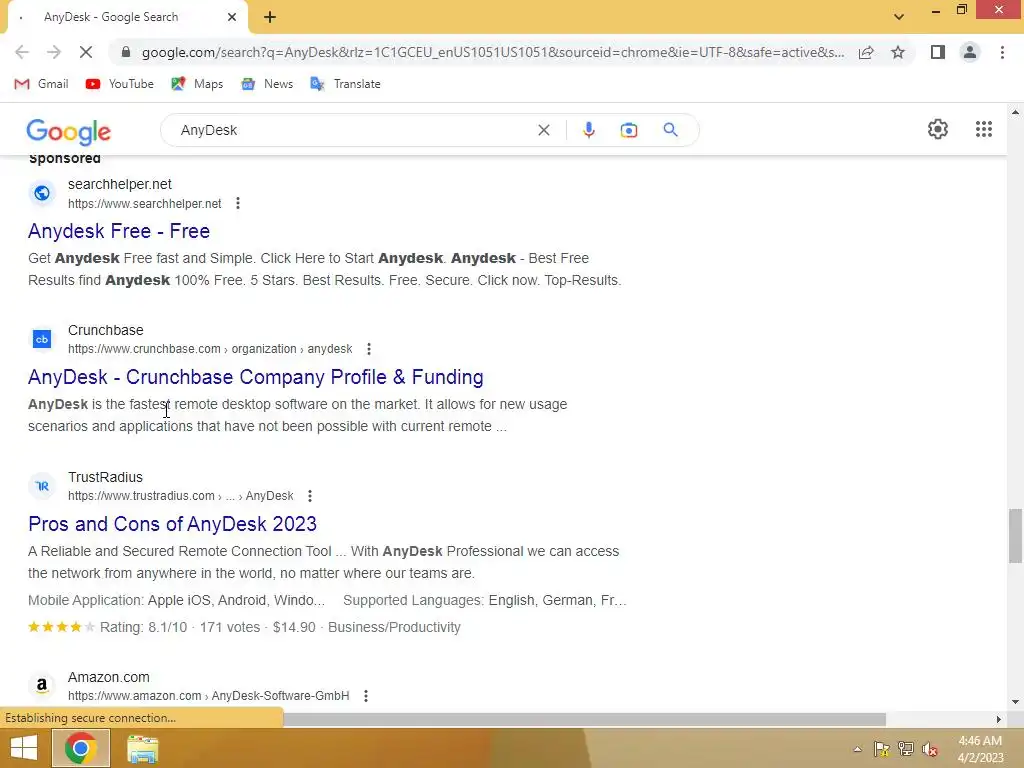Click the Amazon favicon
The width and height of the screenshot is (1024, 768).
(x=42, y=685)
